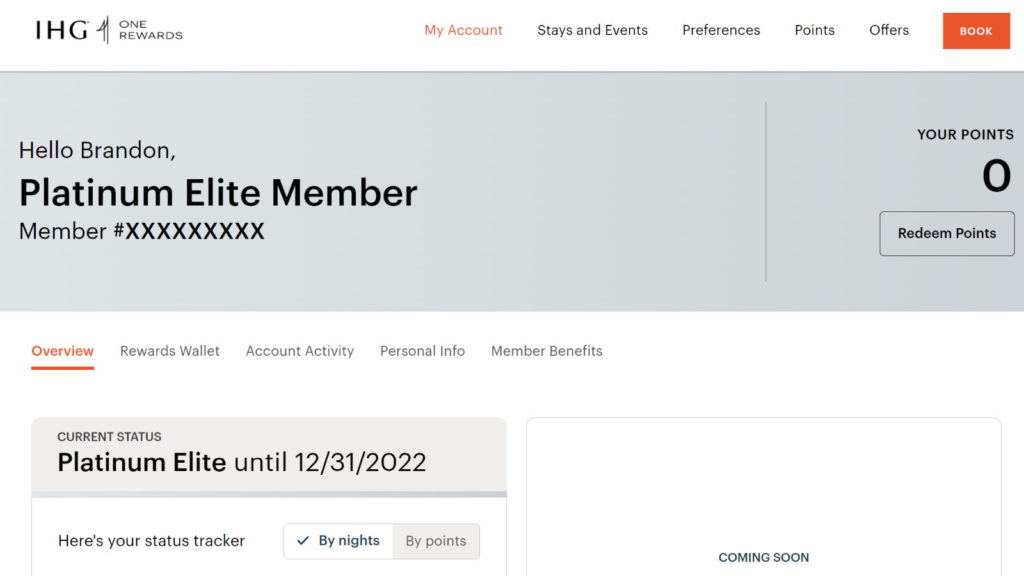Viewport: 1024px width, 576px height.
Task: Open the My Account menu item
Action: (463, 30)
